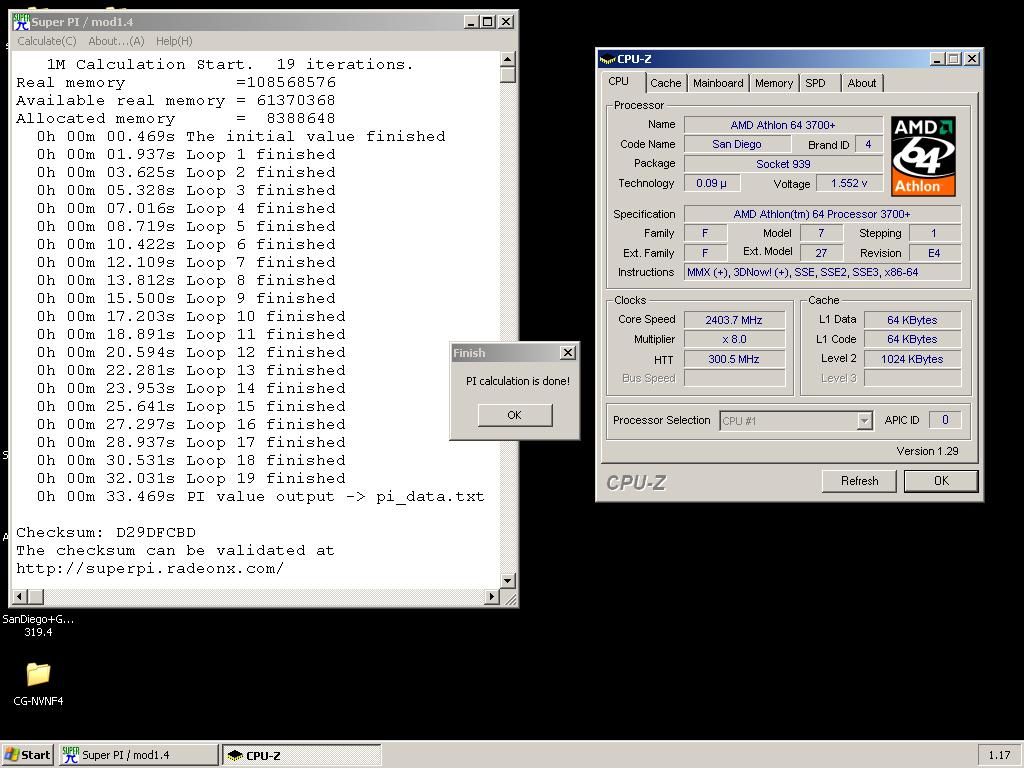Click the Loop 19 finished line
Screen dimensions: 1024x768
(x=191, y=479)
